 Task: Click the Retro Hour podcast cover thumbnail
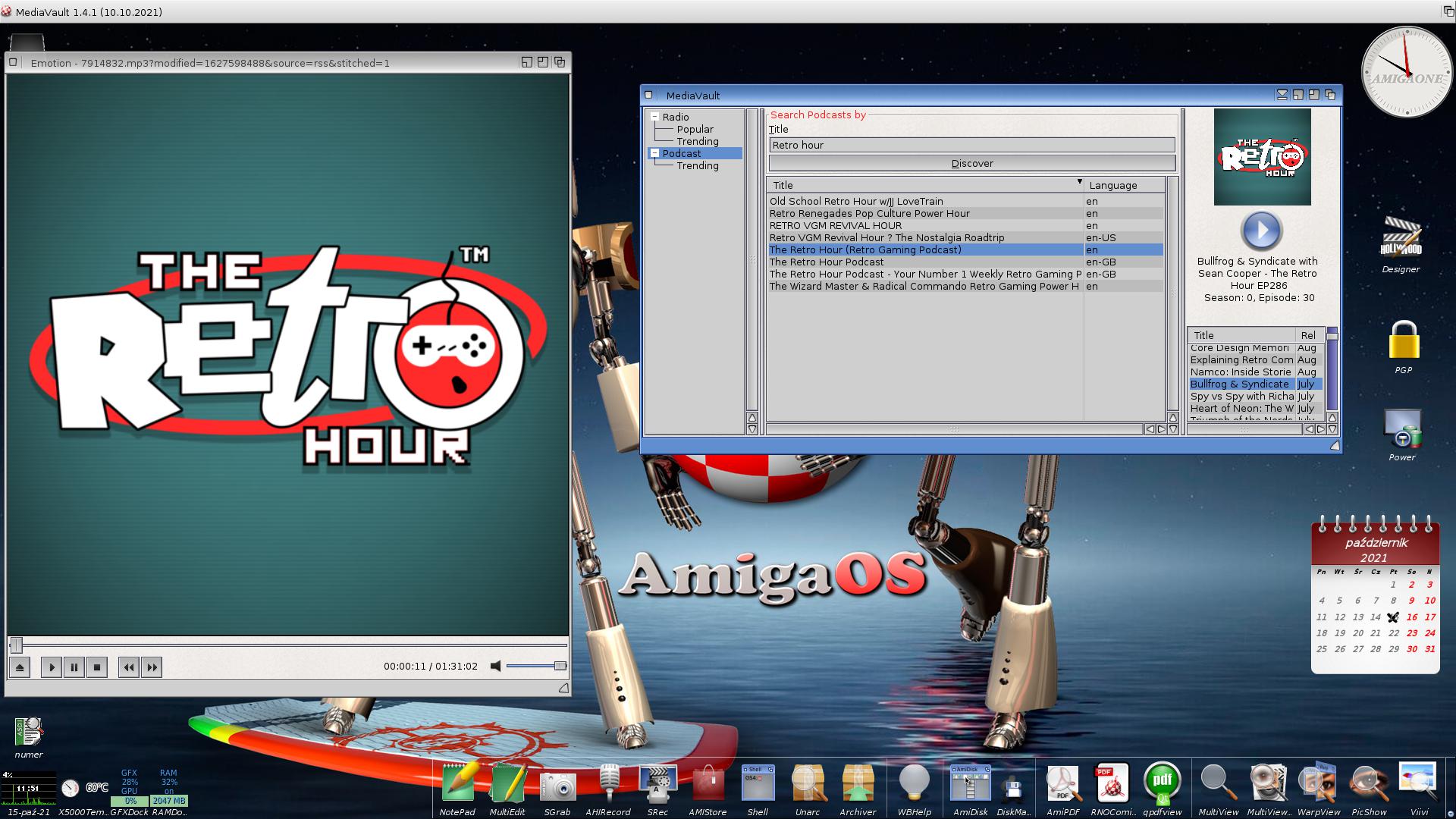click(1263, 157)
